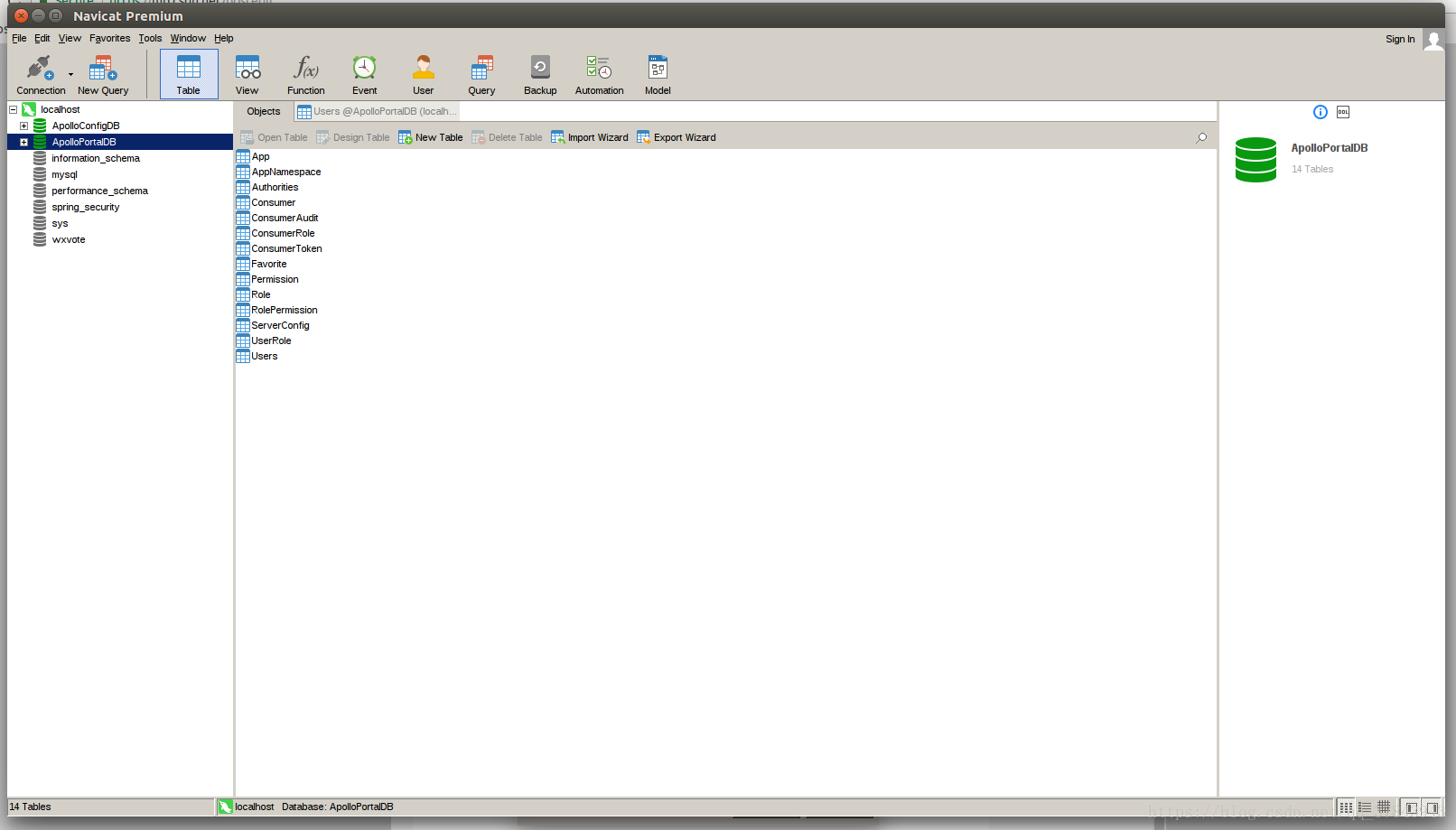Create a New Query
The image size is (1456, 830).
103,74
